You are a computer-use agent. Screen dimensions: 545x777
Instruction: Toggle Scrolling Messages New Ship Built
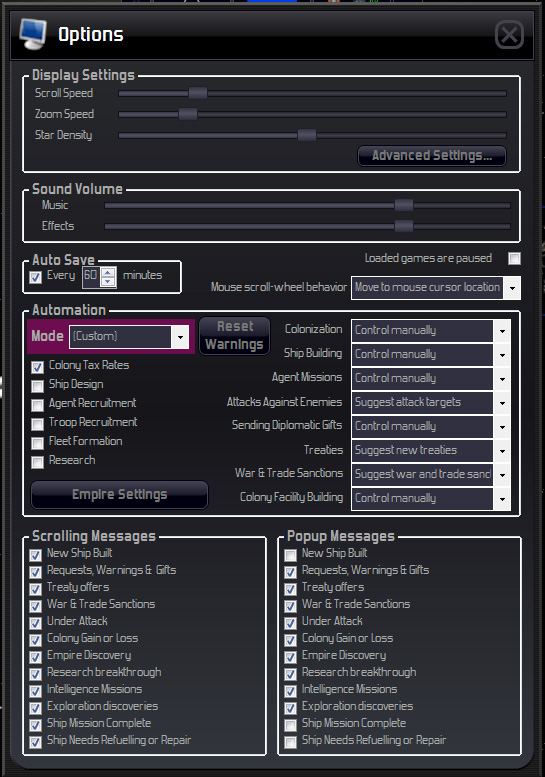[35, 555]
